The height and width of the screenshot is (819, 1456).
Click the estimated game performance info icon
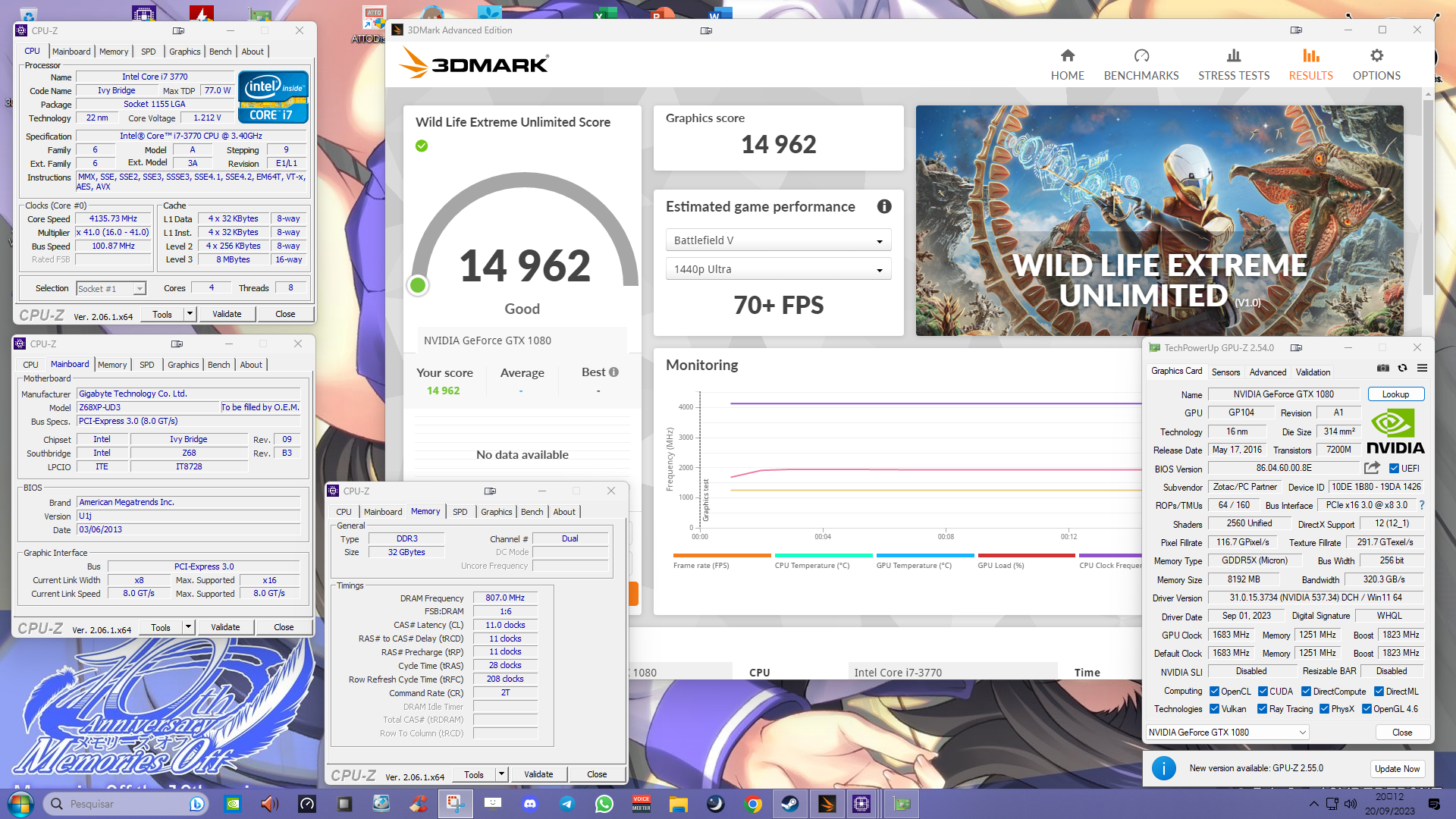click(x=884, y=206)
